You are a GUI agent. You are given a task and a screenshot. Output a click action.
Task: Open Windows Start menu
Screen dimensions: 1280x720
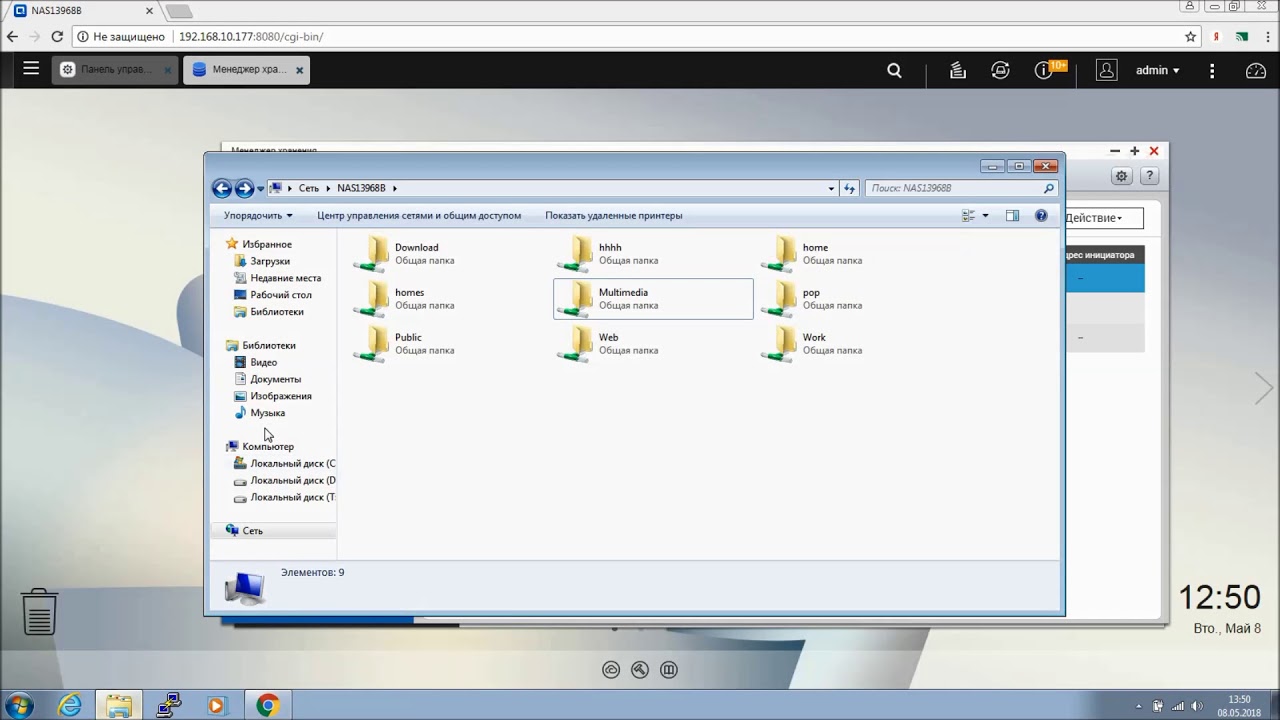[x=19, y=705]
